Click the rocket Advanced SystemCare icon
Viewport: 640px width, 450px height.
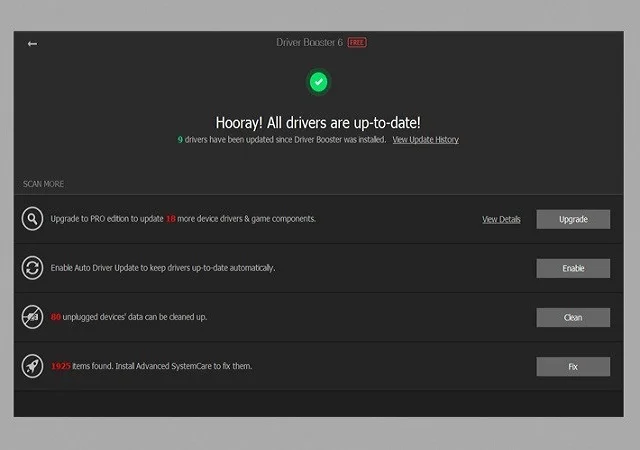pos(32,366)
